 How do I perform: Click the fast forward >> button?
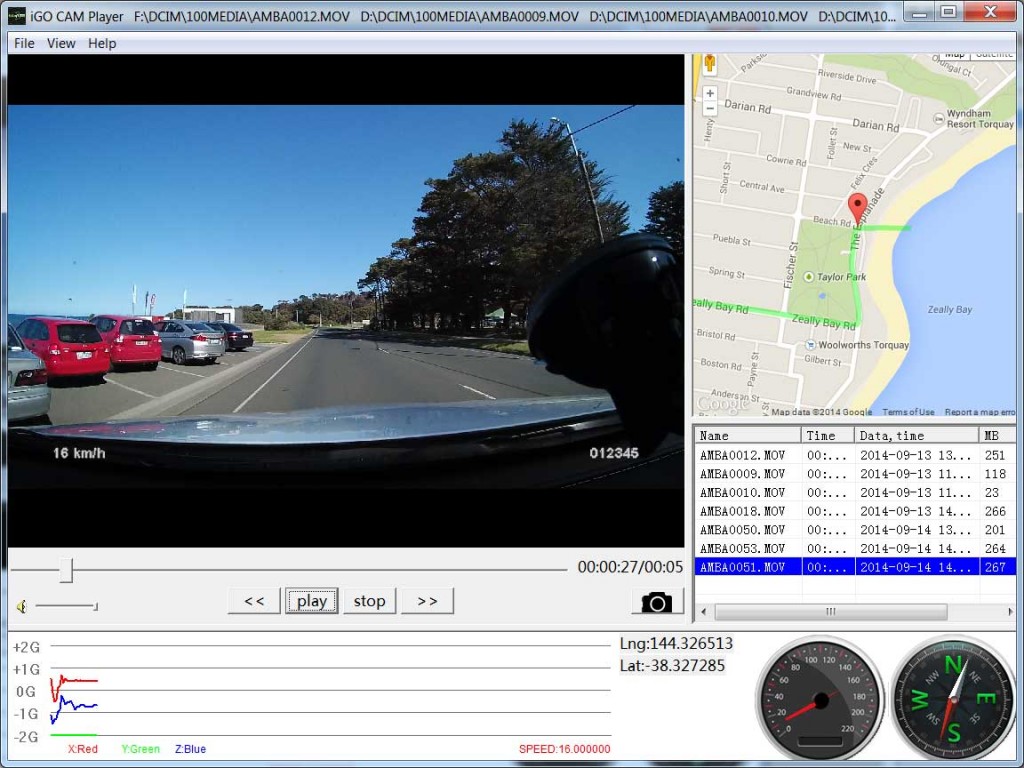(427, 601)
